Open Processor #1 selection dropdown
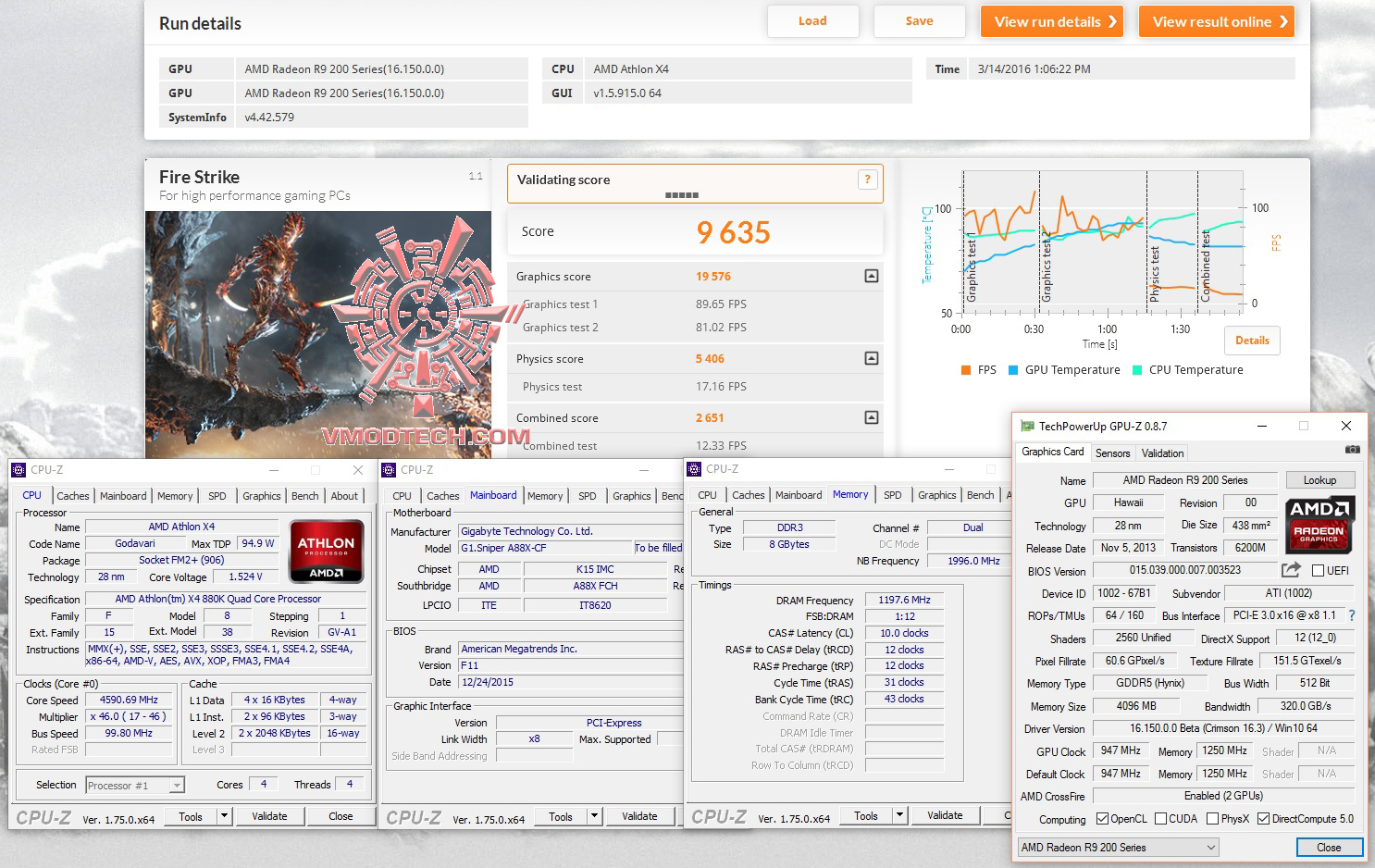The height and width of the screenshot is (868, 1375). [x=135, y=785]
